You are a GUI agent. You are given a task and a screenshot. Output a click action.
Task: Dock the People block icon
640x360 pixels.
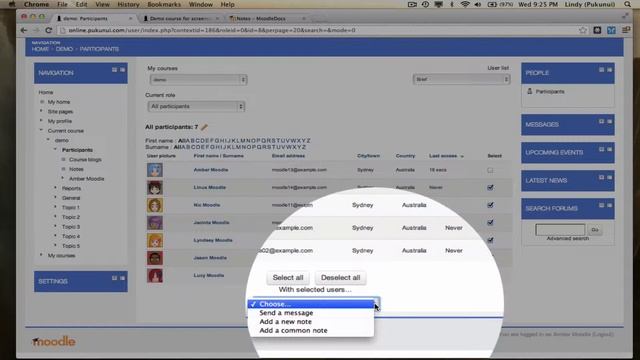609,70
